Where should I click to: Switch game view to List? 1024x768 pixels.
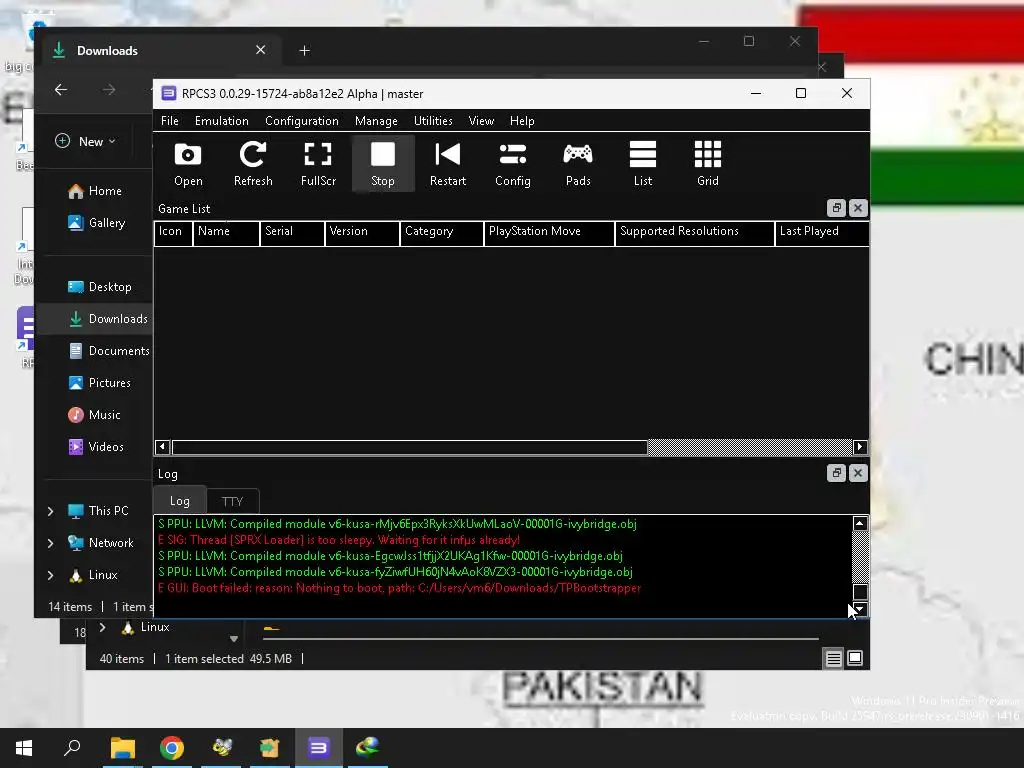coord(643,164)
